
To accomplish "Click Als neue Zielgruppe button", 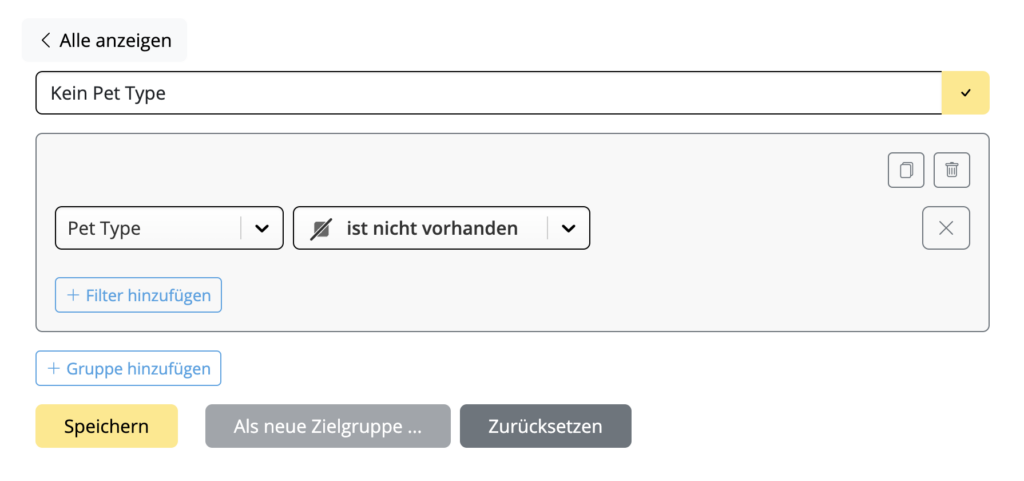I will tap(328, 426).
